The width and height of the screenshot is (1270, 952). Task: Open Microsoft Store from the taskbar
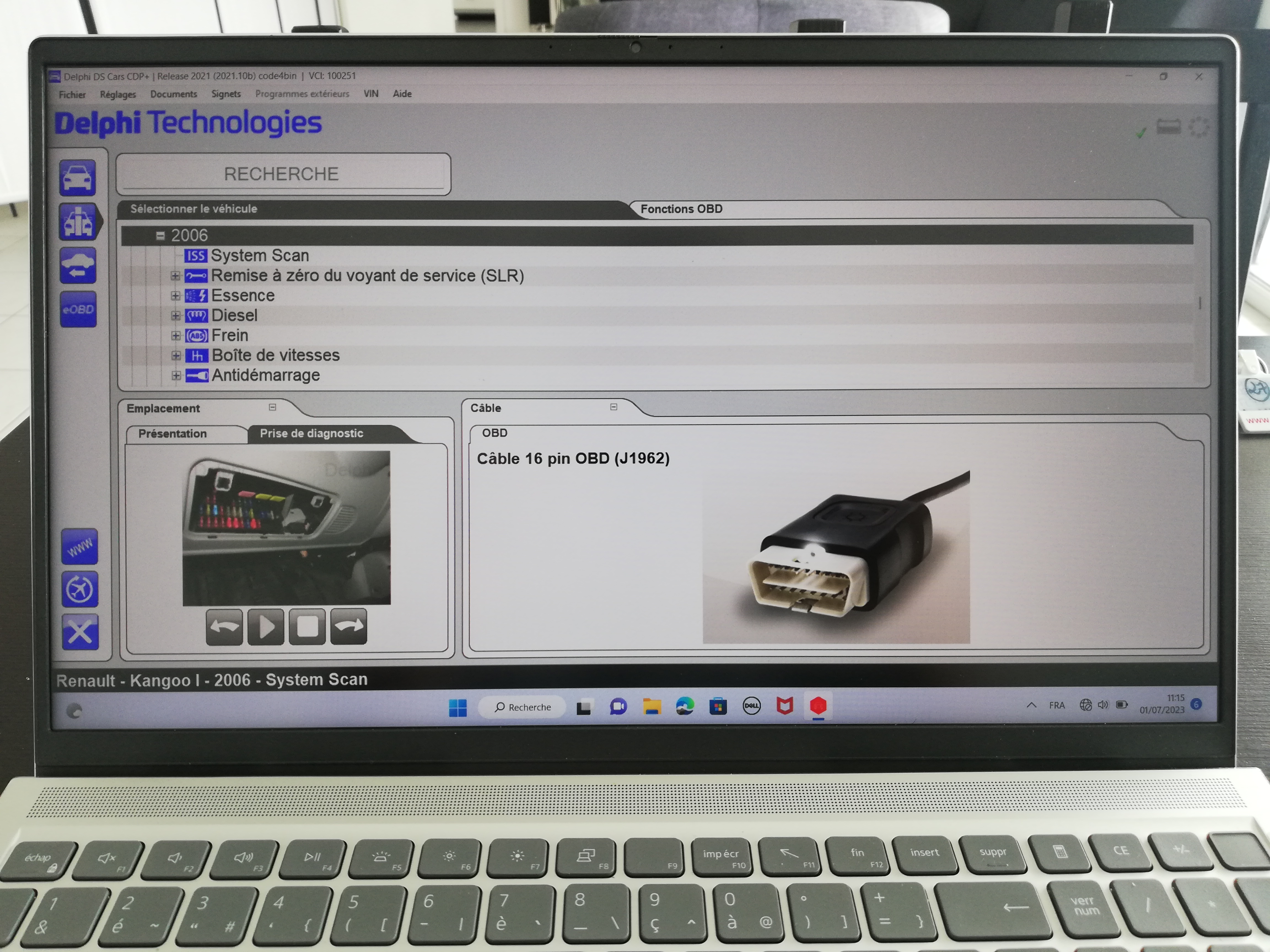(x=718, y=706)
